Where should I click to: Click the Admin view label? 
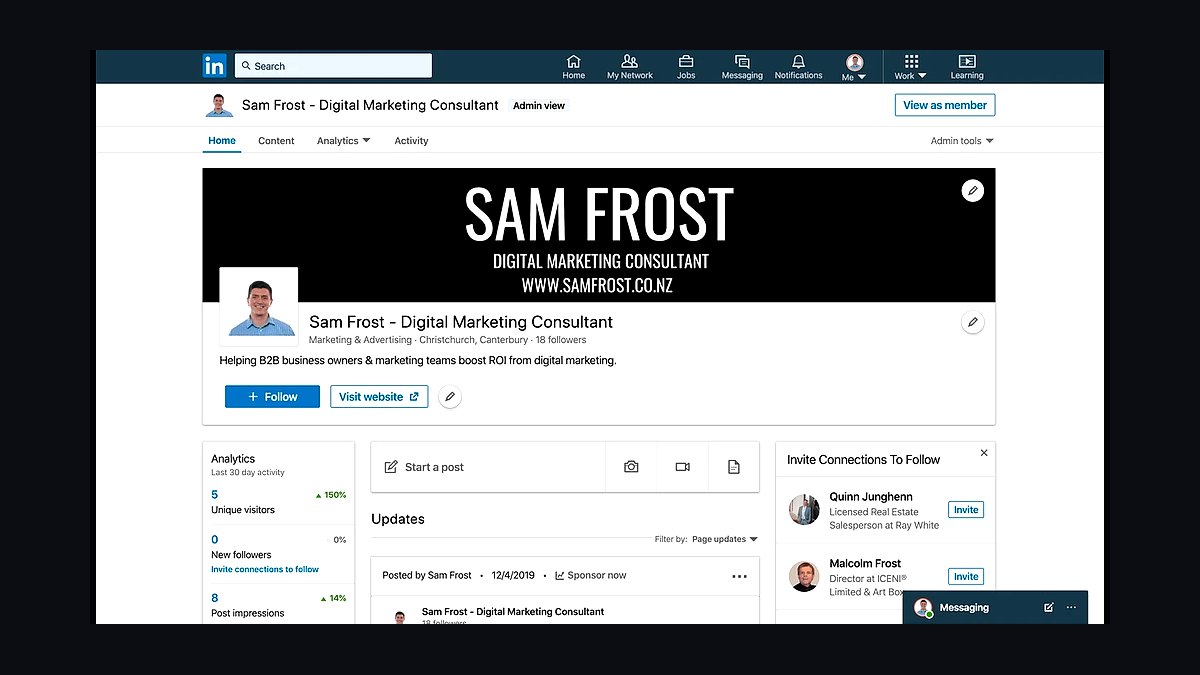point(539,106)
